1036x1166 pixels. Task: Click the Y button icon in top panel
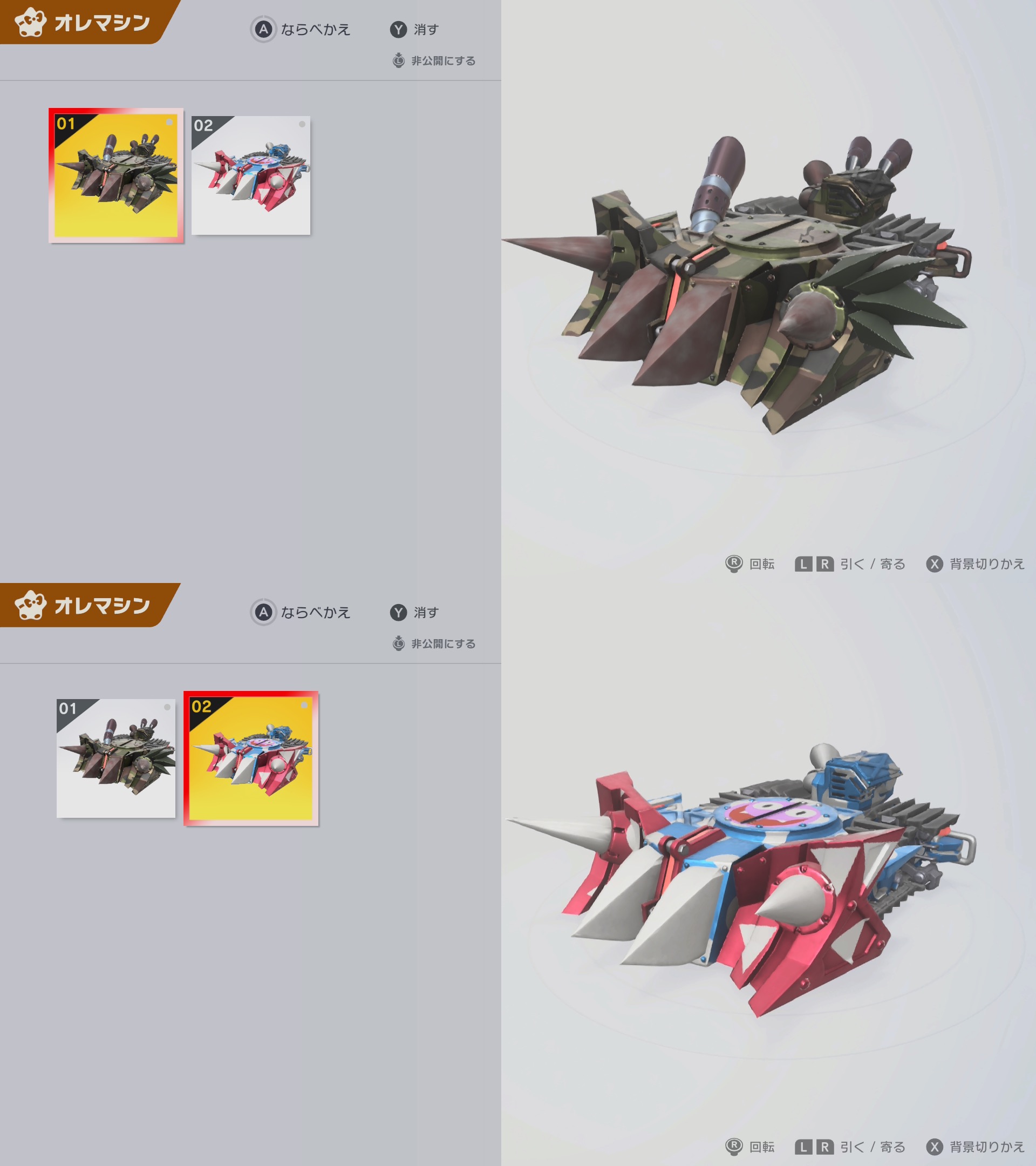point(398,29)
